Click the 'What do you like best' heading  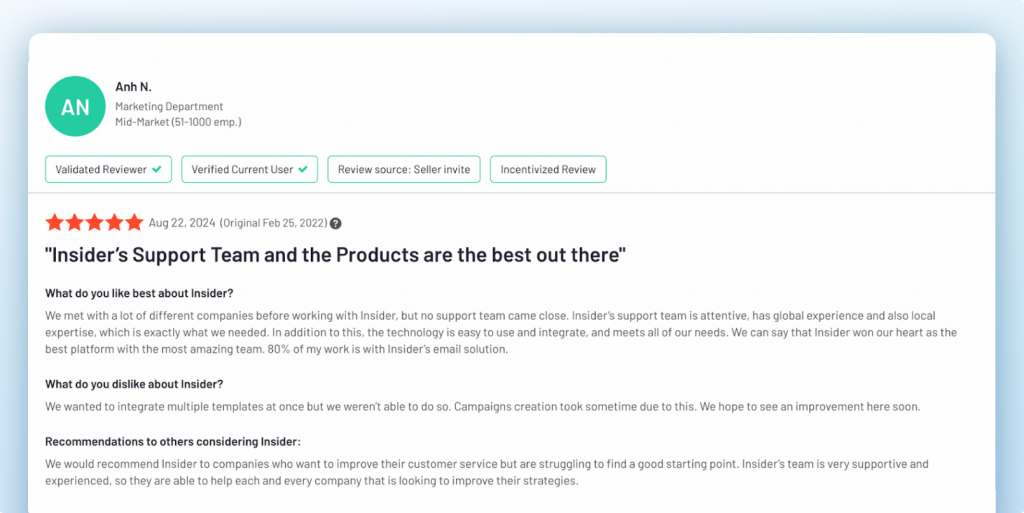[x=139, y=293]
